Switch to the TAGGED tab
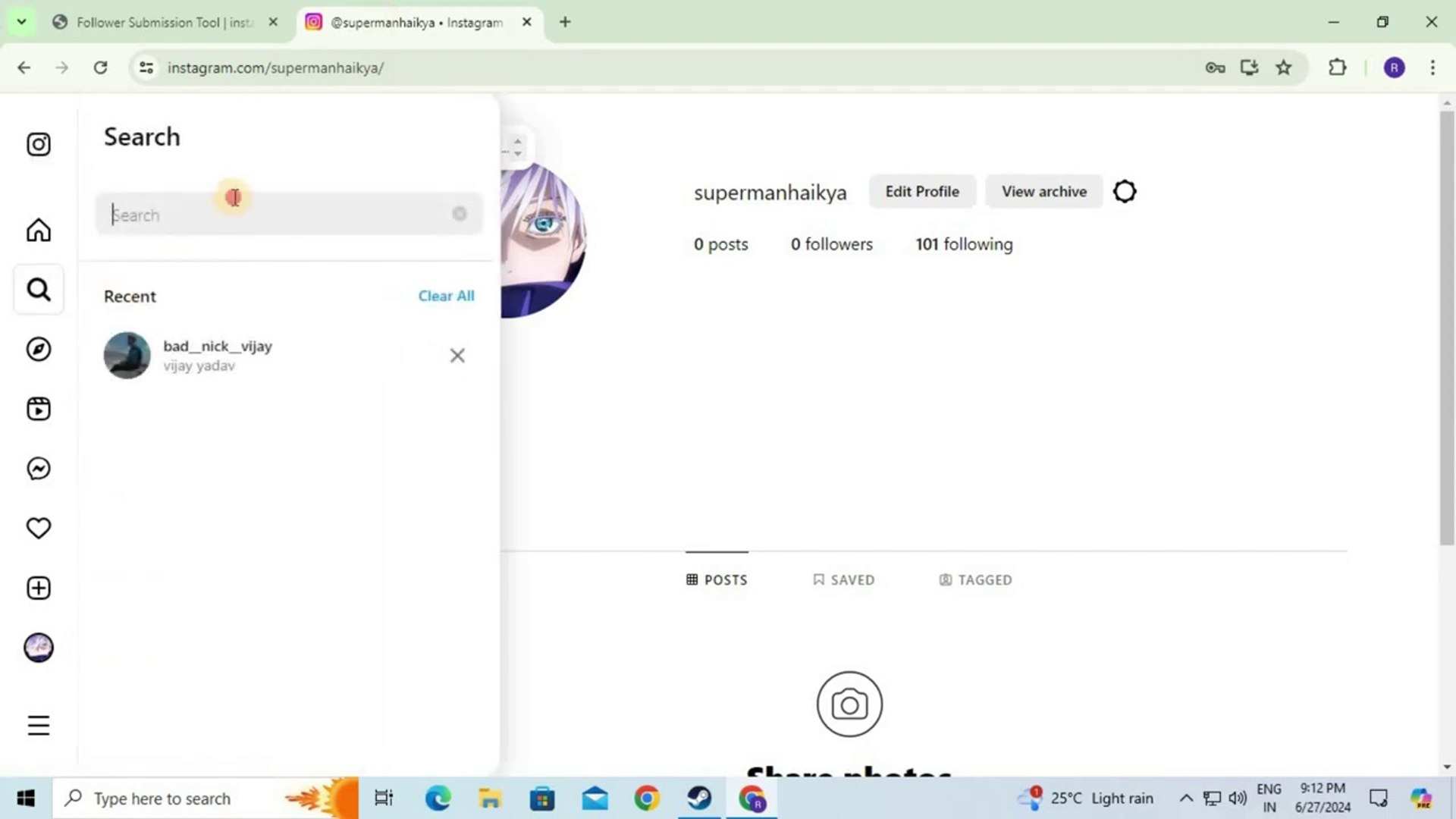This screenshot has width=1456, height=819. 976,579
